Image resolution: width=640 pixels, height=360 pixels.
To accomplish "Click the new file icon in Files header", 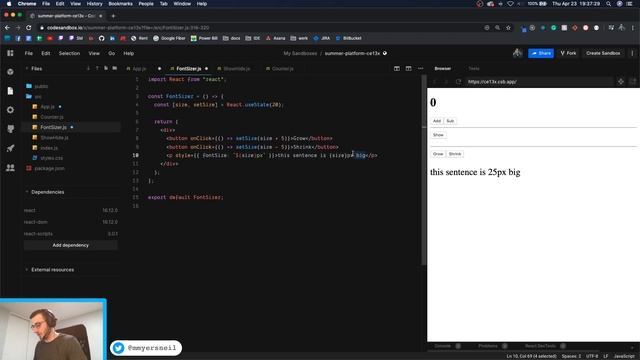I will [106, 68].
